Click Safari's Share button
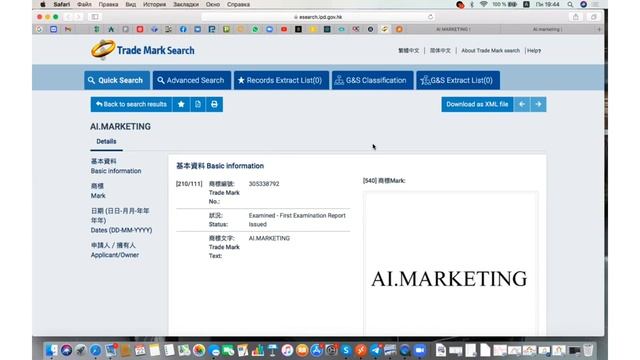The image size is (640, 360). pyautogui.click(x=576, y=17)
